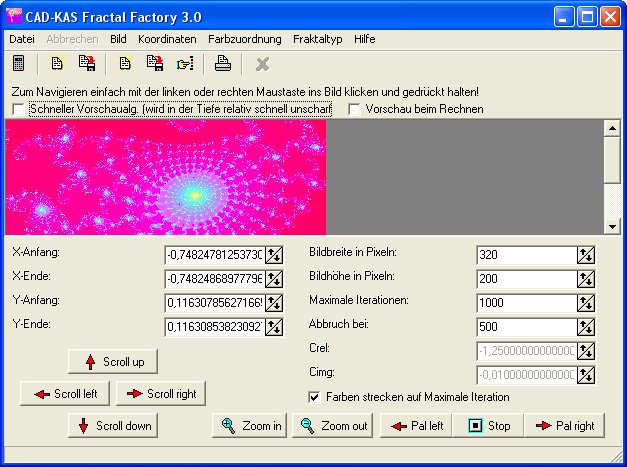Click the Pal right button

pos(565,426)
